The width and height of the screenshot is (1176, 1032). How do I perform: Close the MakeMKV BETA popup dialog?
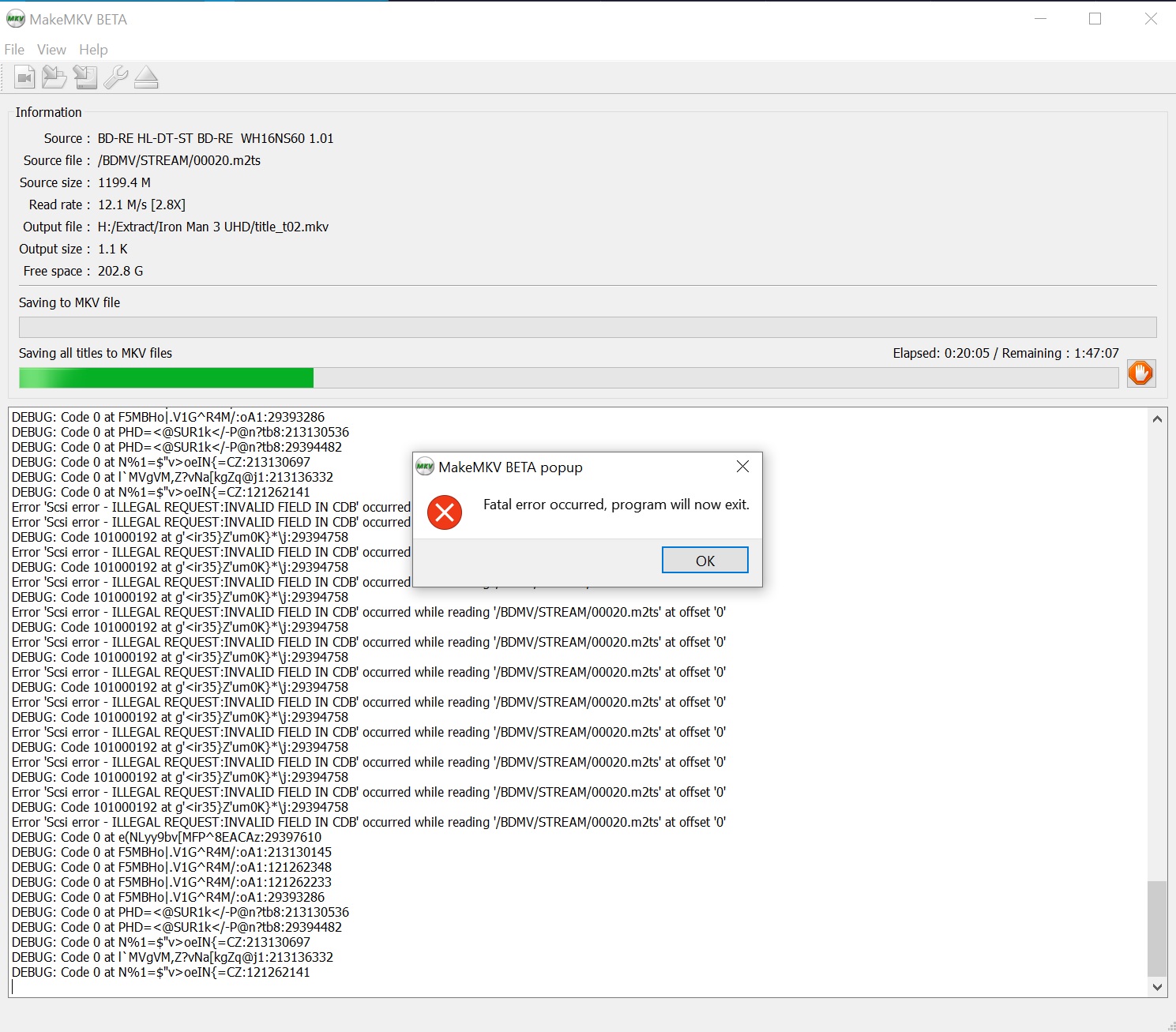[742, 467]
